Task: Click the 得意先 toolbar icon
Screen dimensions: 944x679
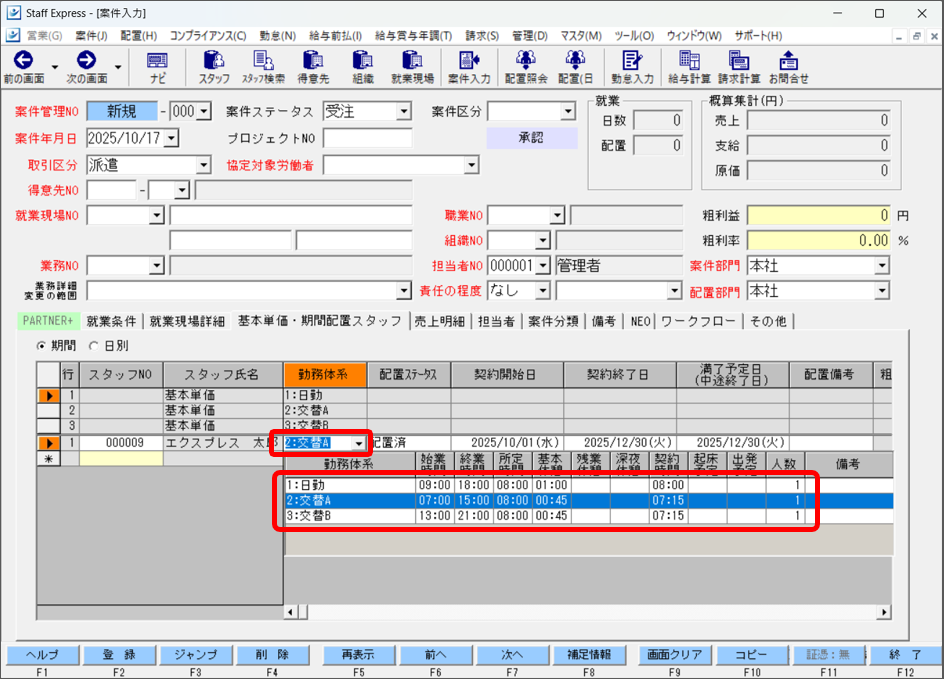Action: pos(313,62)
